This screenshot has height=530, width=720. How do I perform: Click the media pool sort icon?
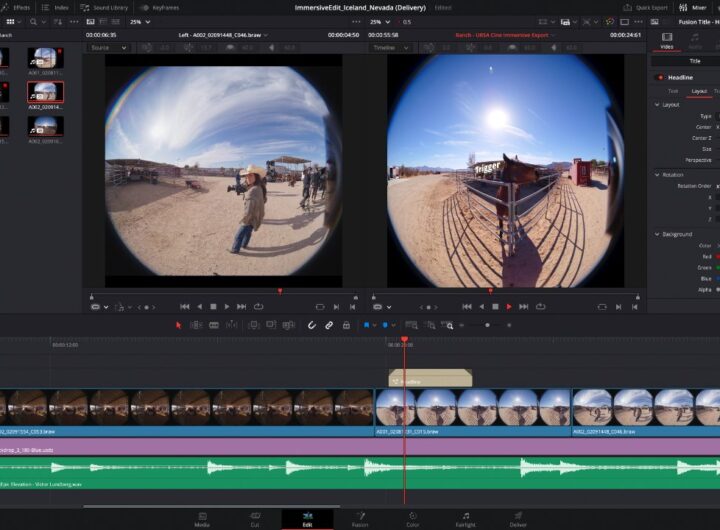[x=57, y=22]
